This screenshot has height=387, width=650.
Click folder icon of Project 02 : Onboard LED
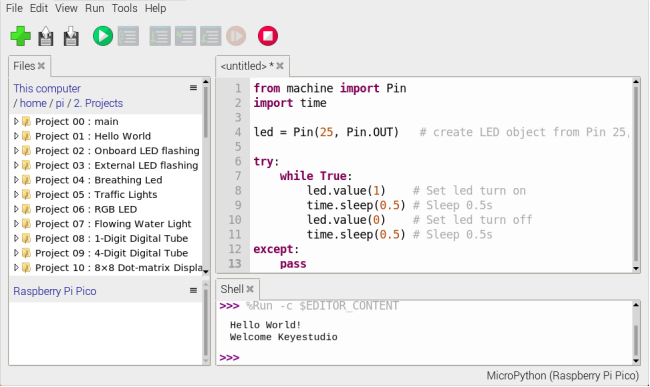[x=27, y=150]
